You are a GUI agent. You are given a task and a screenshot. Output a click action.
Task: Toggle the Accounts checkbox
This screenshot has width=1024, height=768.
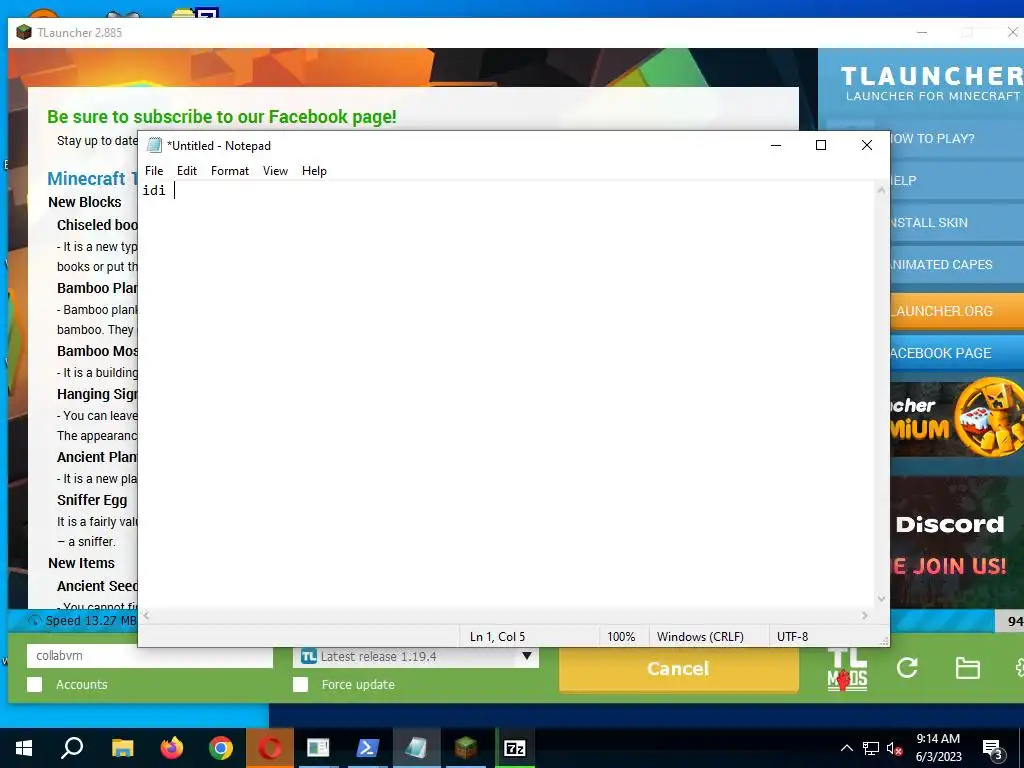click(x=35, y=684)
